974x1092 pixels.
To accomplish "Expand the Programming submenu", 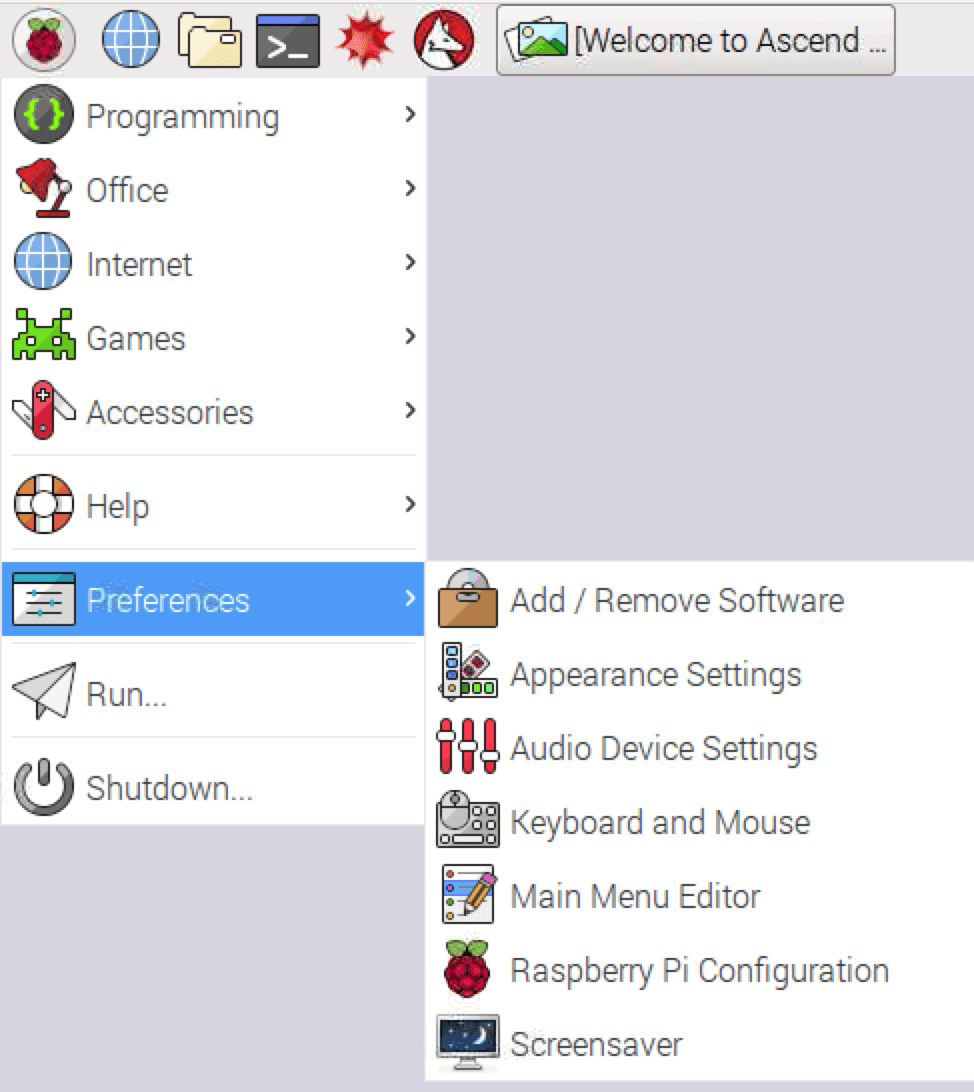I will click(182, 115).
